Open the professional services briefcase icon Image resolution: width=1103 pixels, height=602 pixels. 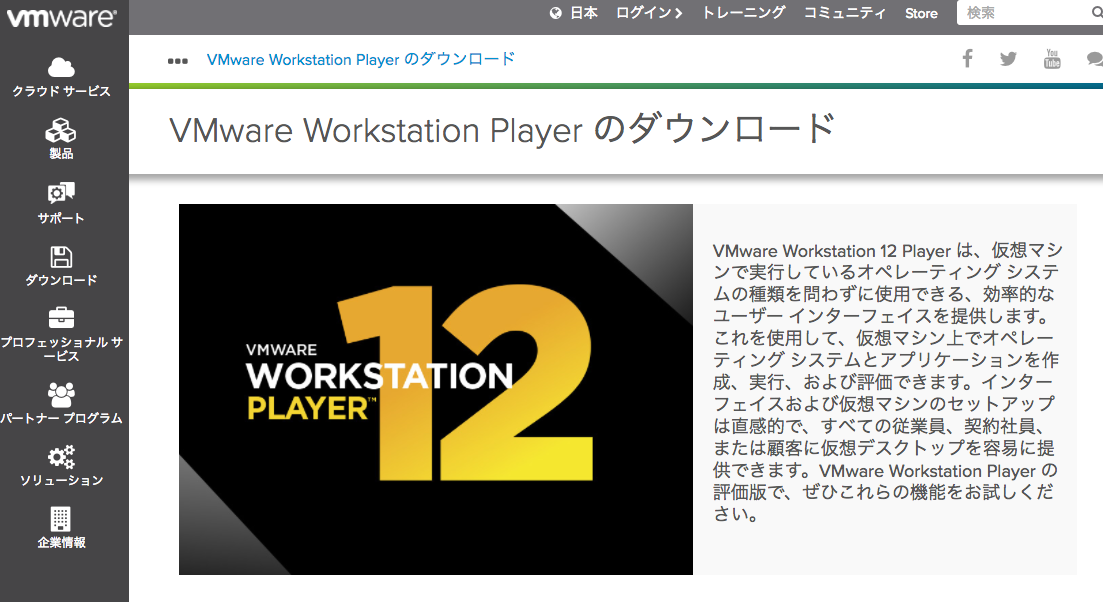(61, 318)
